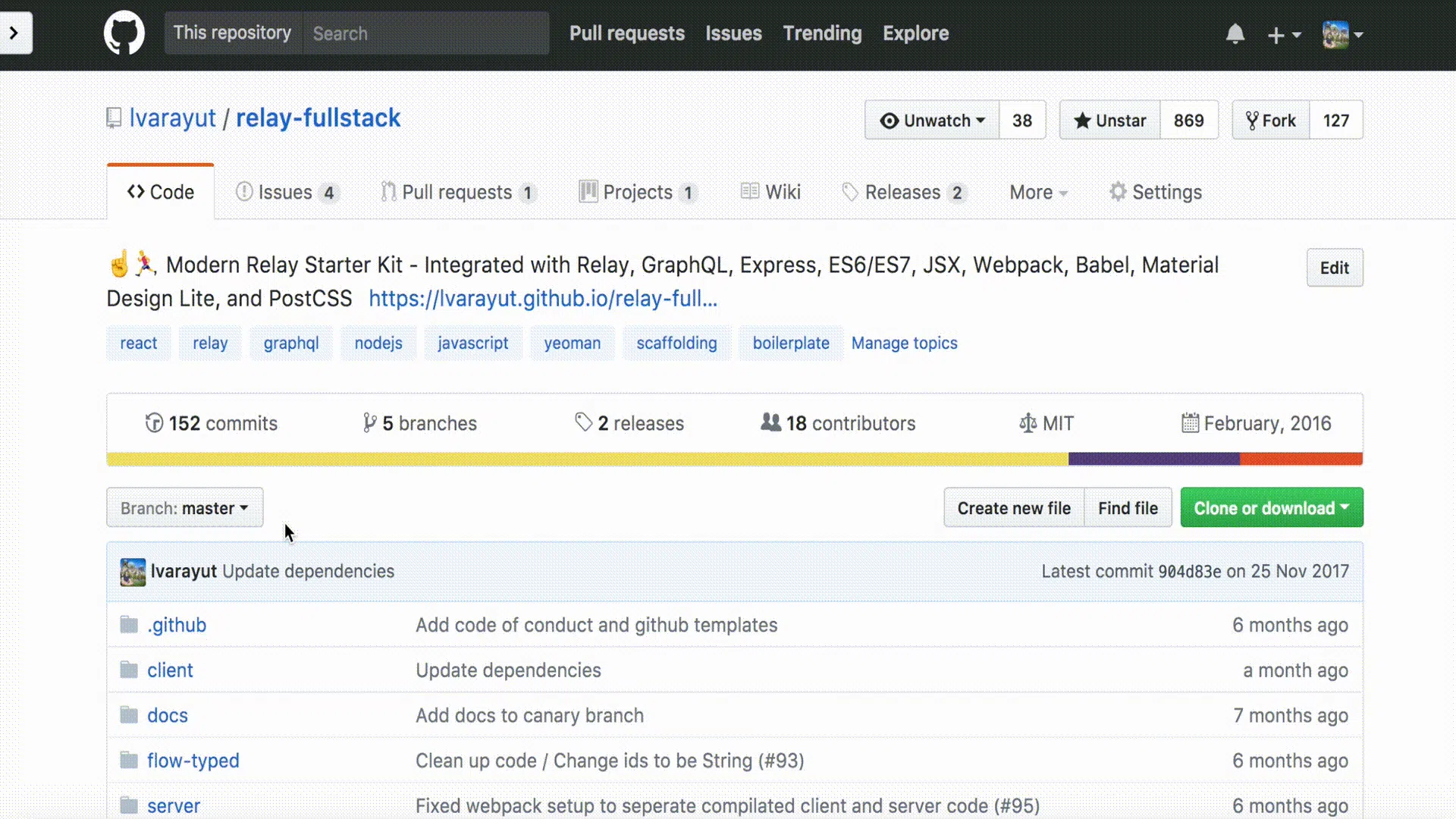
Task: View the 869 stargazers count
Action: coord(1189,120)
